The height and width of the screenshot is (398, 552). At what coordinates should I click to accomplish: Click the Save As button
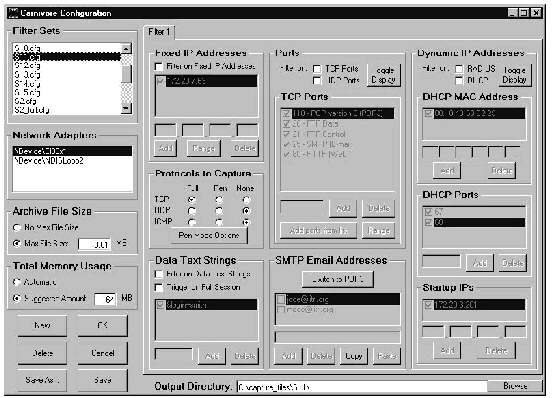pyautogui.click(x=42, y=380)
